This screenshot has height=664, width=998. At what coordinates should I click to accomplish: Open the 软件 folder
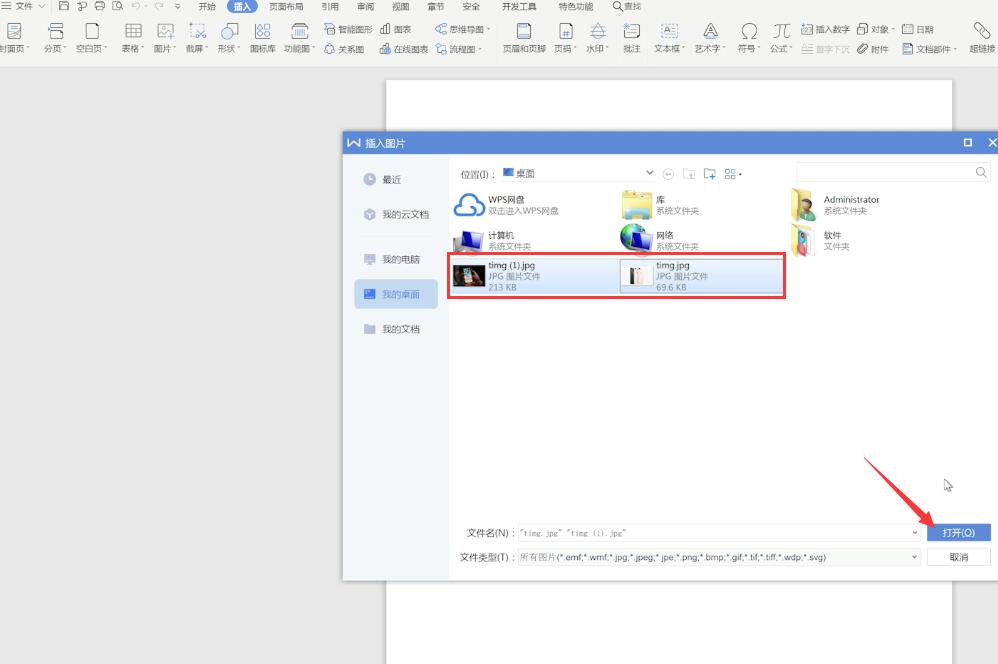820,241
